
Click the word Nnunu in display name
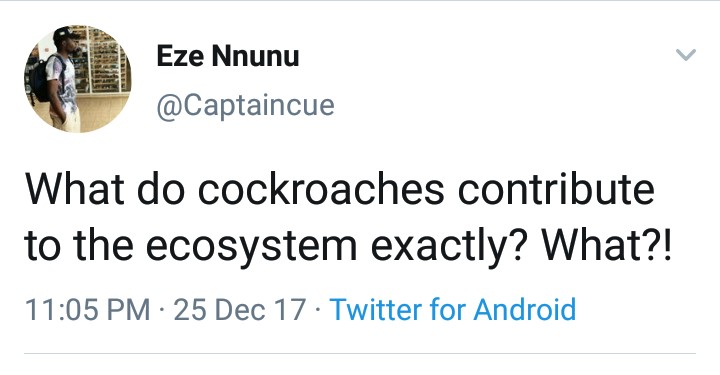coord(255,56)
